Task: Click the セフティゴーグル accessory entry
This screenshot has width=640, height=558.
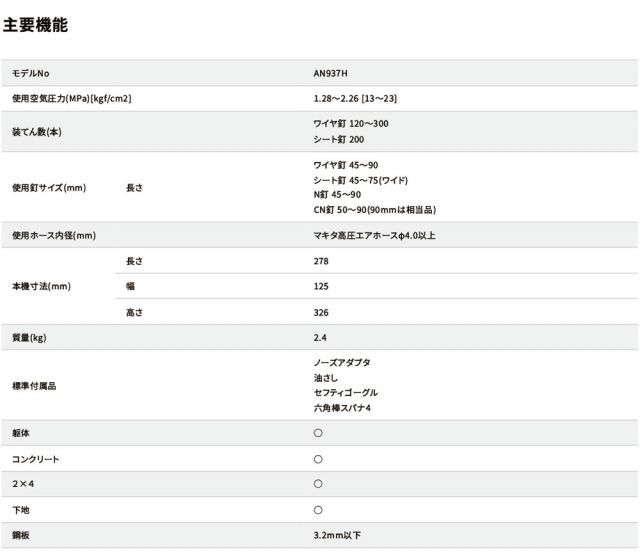Action: pos(346,393)
